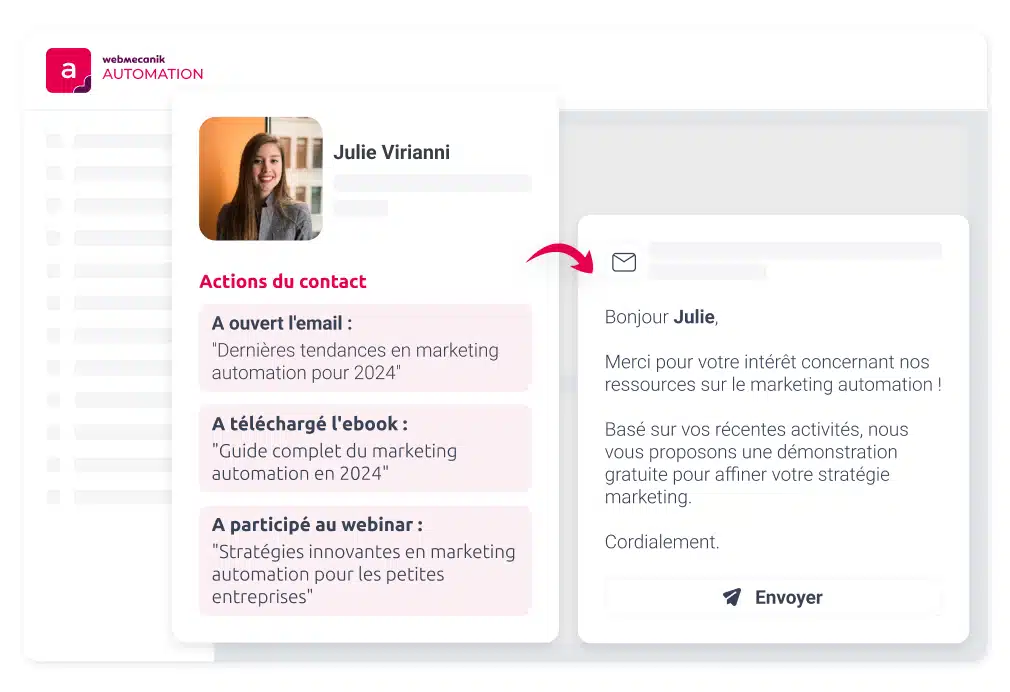Open the "A participé au webinar" action card
This screenshot has width=1010, height=692.
[365, 561]
